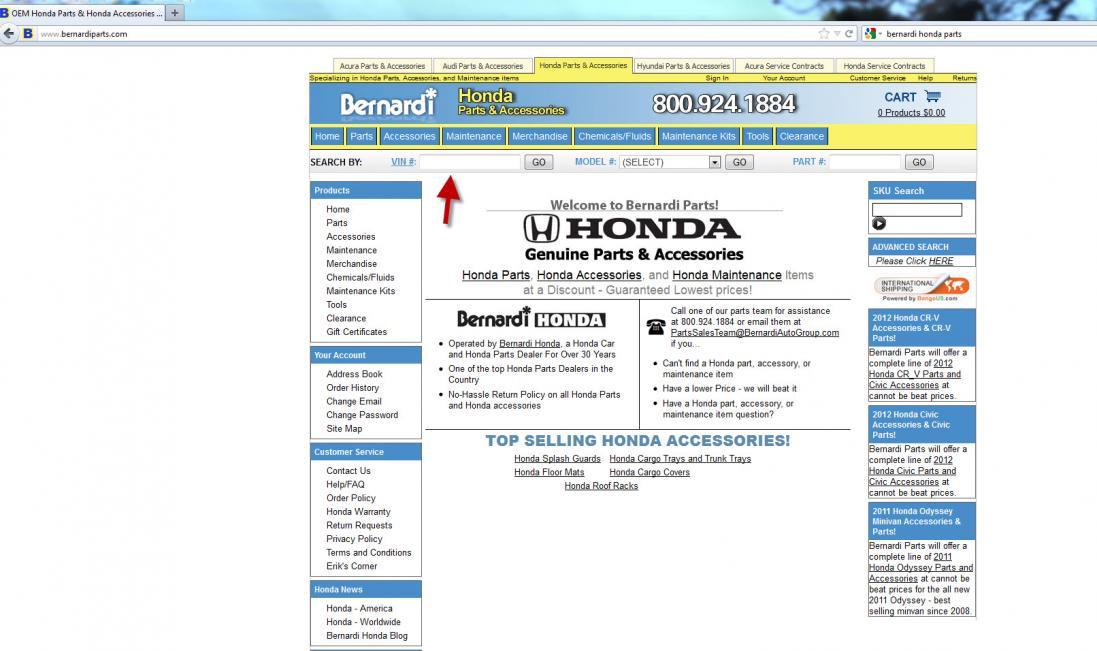Viewport: 1097px width, 651px height.
Task: Click the Sign In link
Action: tap(717, 78)
